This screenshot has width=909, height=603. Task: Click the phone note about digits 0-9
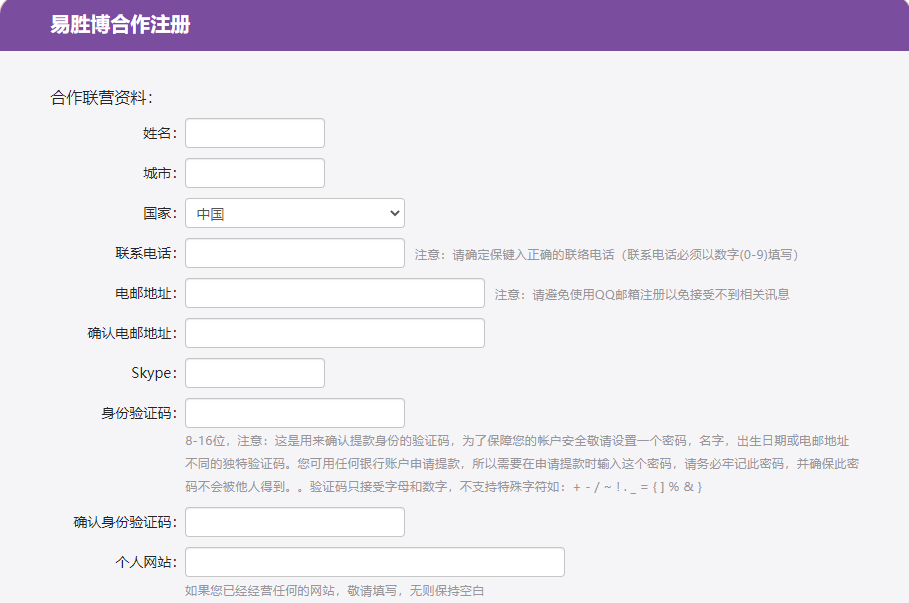click(x=606, y=255)
